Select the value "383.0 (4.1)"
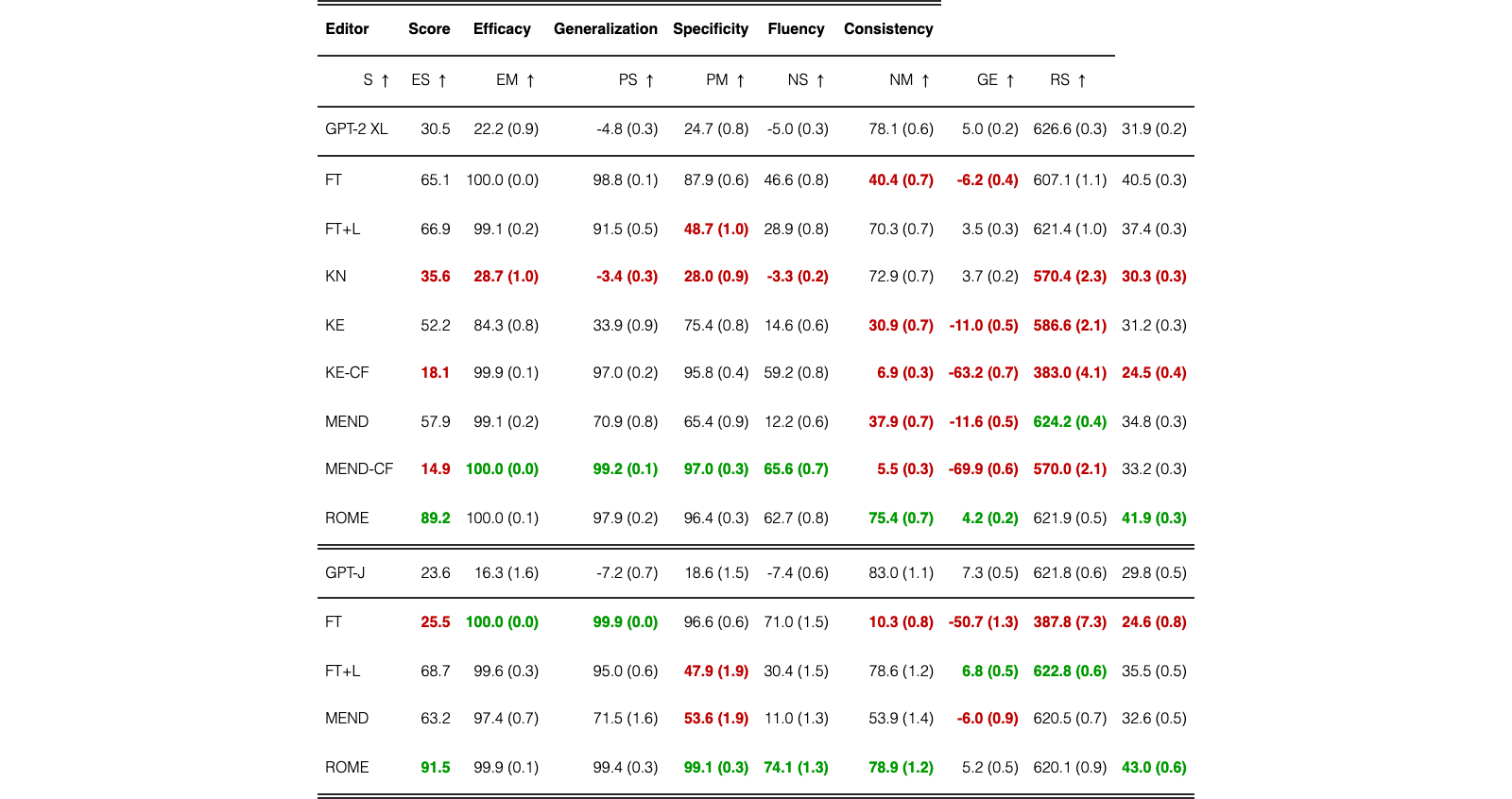 coord(1070,373)
